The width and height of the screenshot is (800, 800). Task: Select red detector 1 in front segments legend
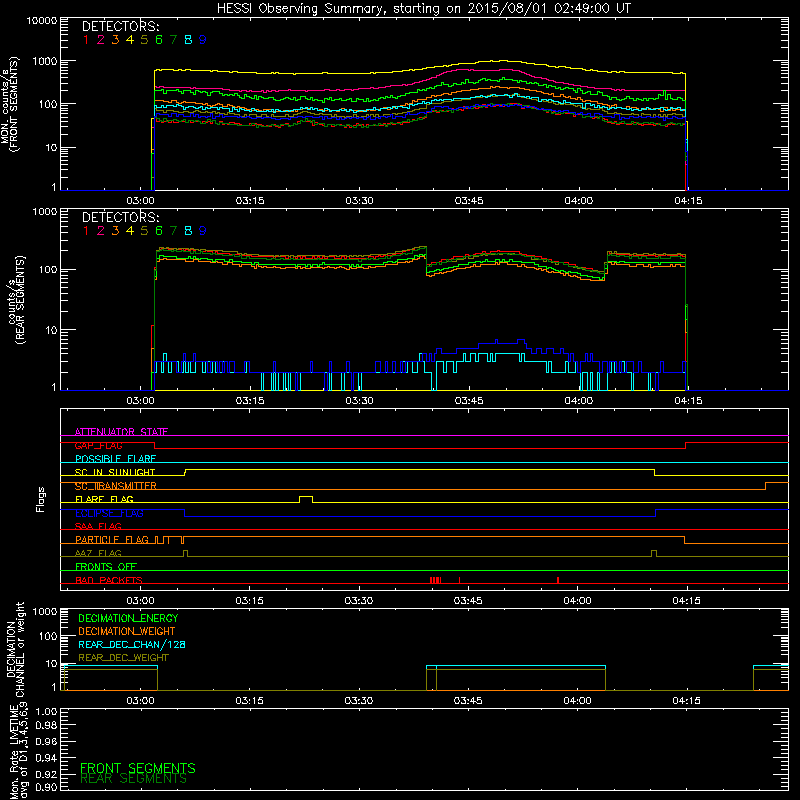(86, 40)
